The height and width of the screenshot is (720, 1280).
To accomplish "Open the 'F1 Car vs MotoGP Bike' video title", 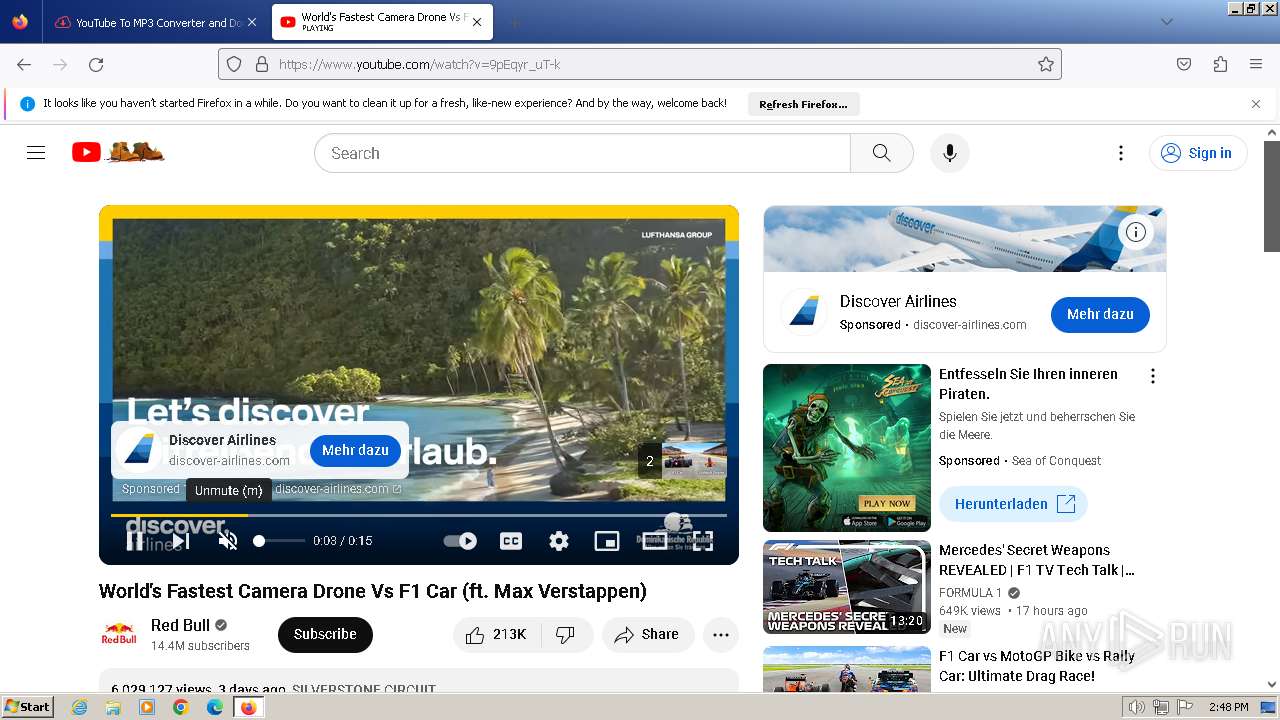I will pos(1037,666).
